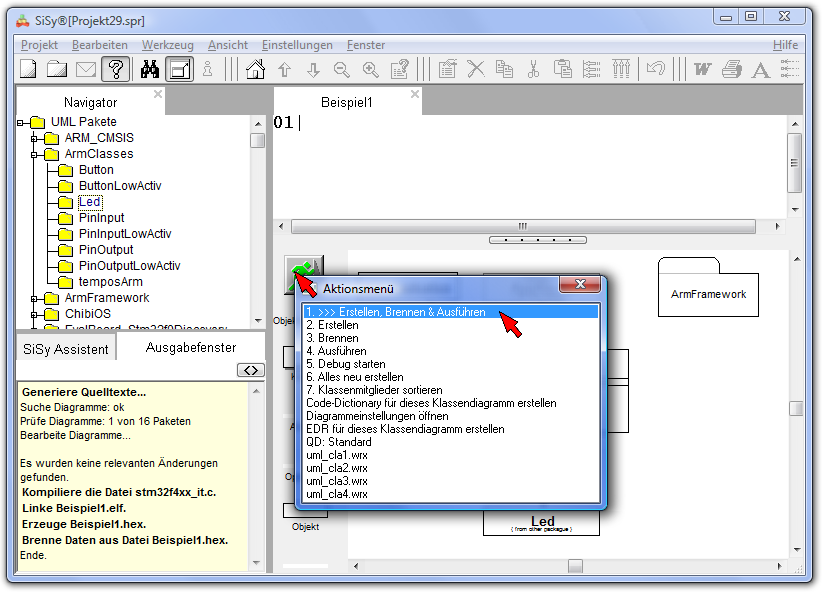Toggle the panel view toolbar button
825x595 pixels.
click(180, 69)
